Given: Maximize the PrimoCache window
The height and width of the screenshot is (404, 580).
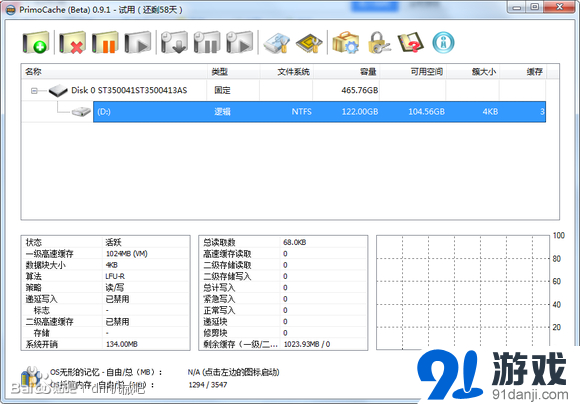Looking at the screenshot, I should pos(535,7).
